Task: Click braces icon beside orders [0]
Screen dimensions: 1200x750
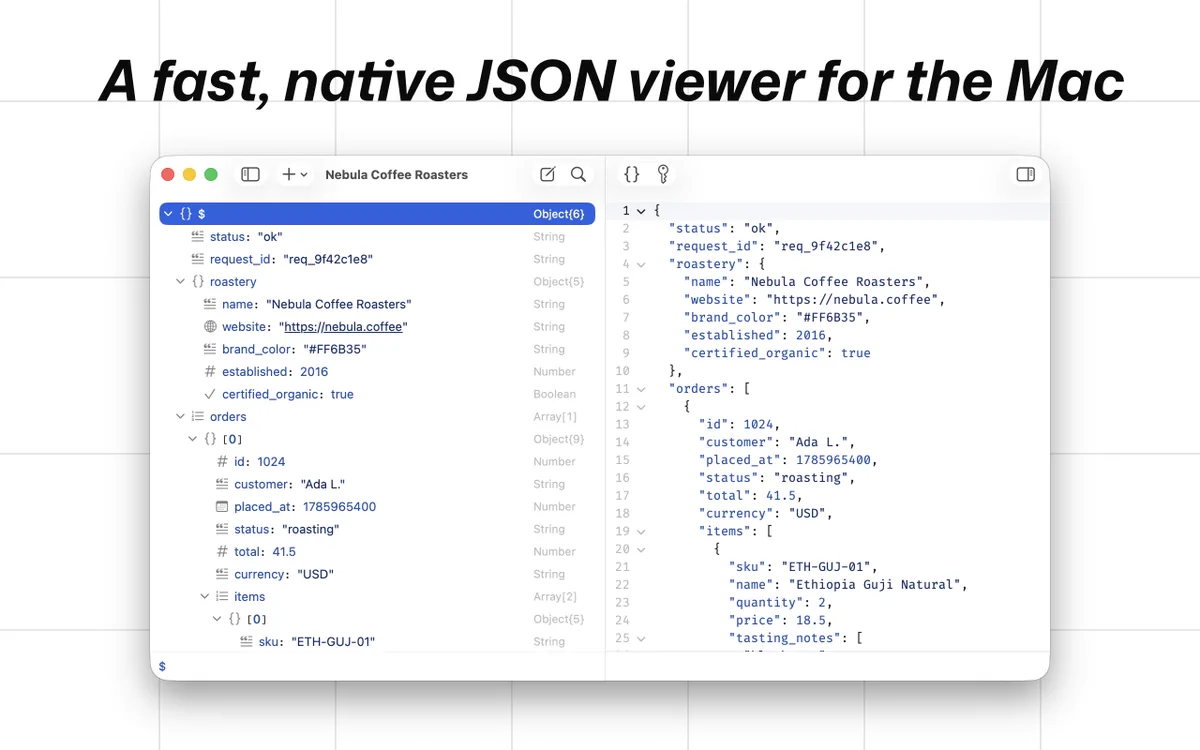Action: coord(210,439)
